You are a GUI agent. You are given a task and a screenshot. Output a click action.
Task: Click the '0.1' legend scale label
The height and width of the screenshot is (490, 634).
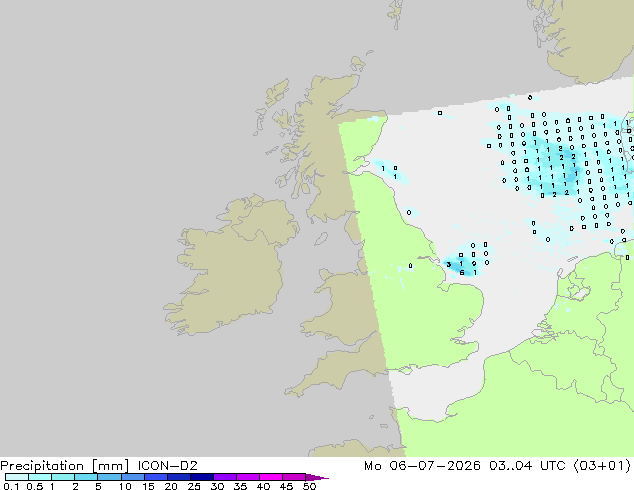coord(11,486)
